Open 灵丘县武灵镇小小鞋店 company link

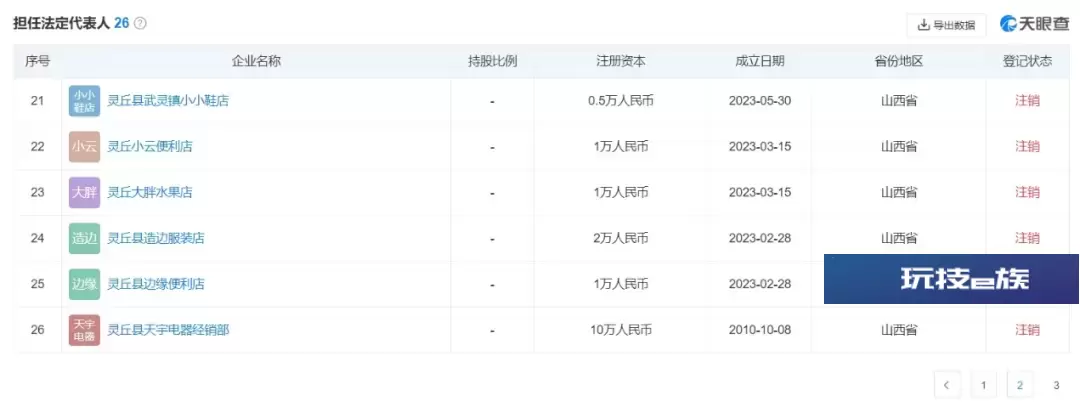click(x=168, y=101)
